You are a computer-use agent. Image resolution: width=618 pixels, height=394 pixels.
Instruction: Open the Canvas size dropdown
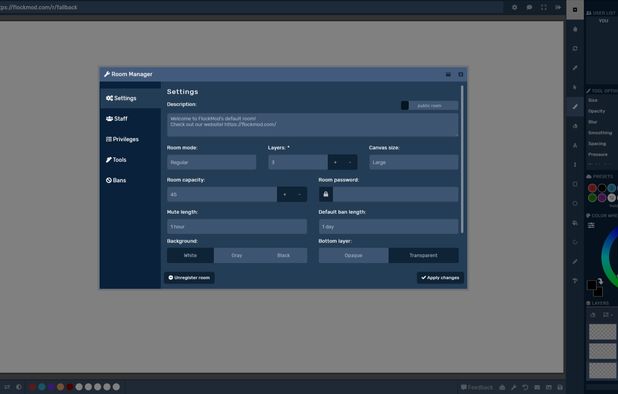tap(414, 162)
